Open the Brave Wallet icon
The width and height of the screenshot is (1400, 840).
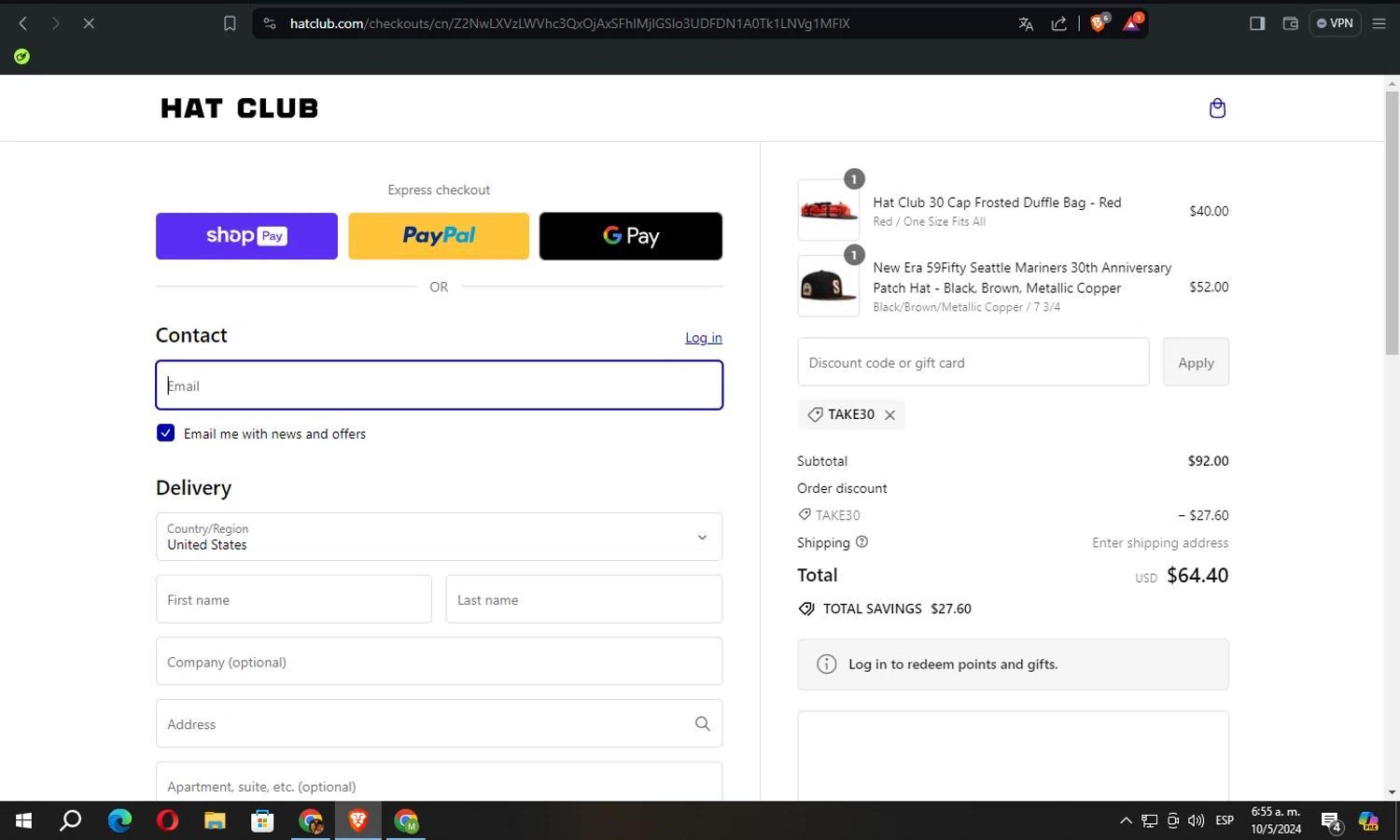point(1291,23)
